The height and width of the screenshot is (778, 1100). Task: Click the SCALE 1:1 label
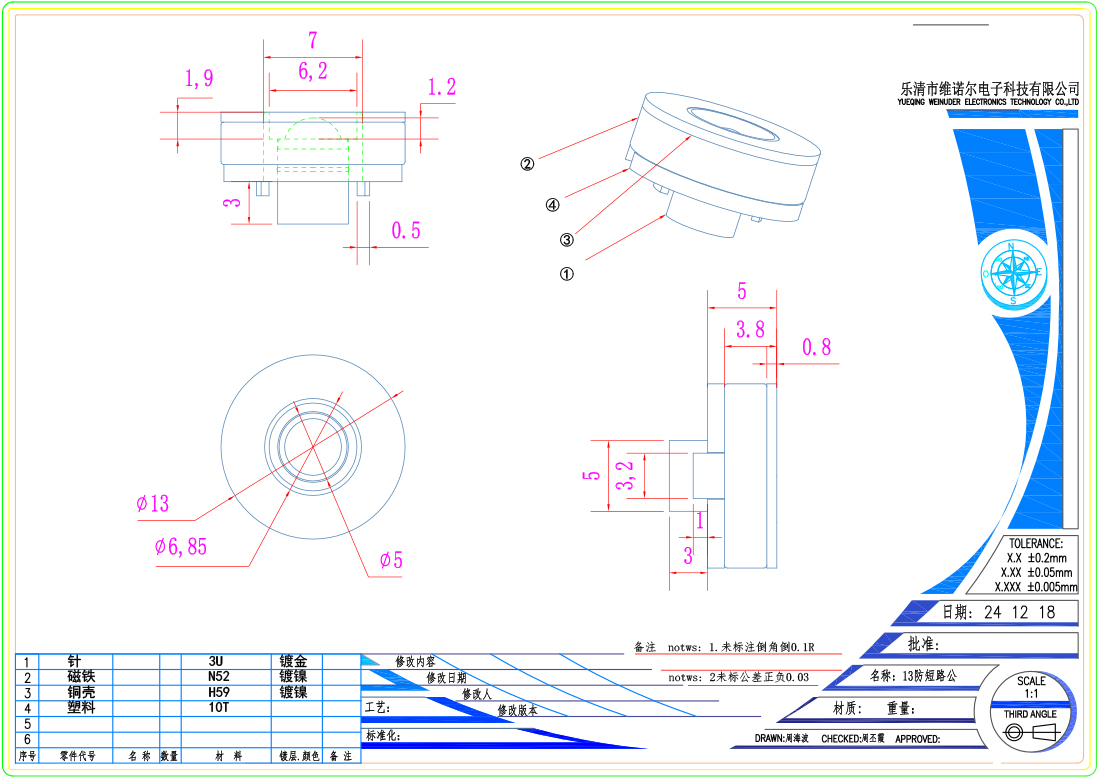1030,687
